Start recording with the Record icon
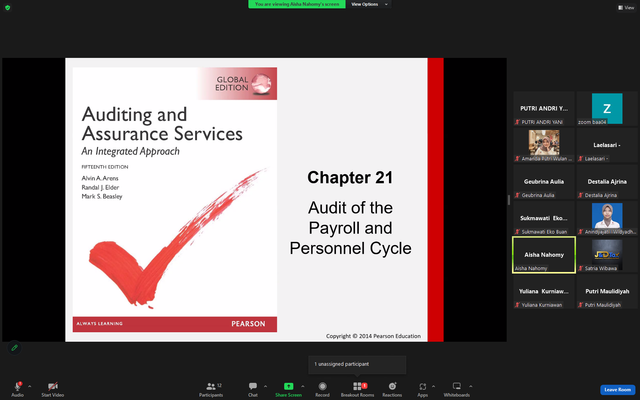 coord(322,386)
